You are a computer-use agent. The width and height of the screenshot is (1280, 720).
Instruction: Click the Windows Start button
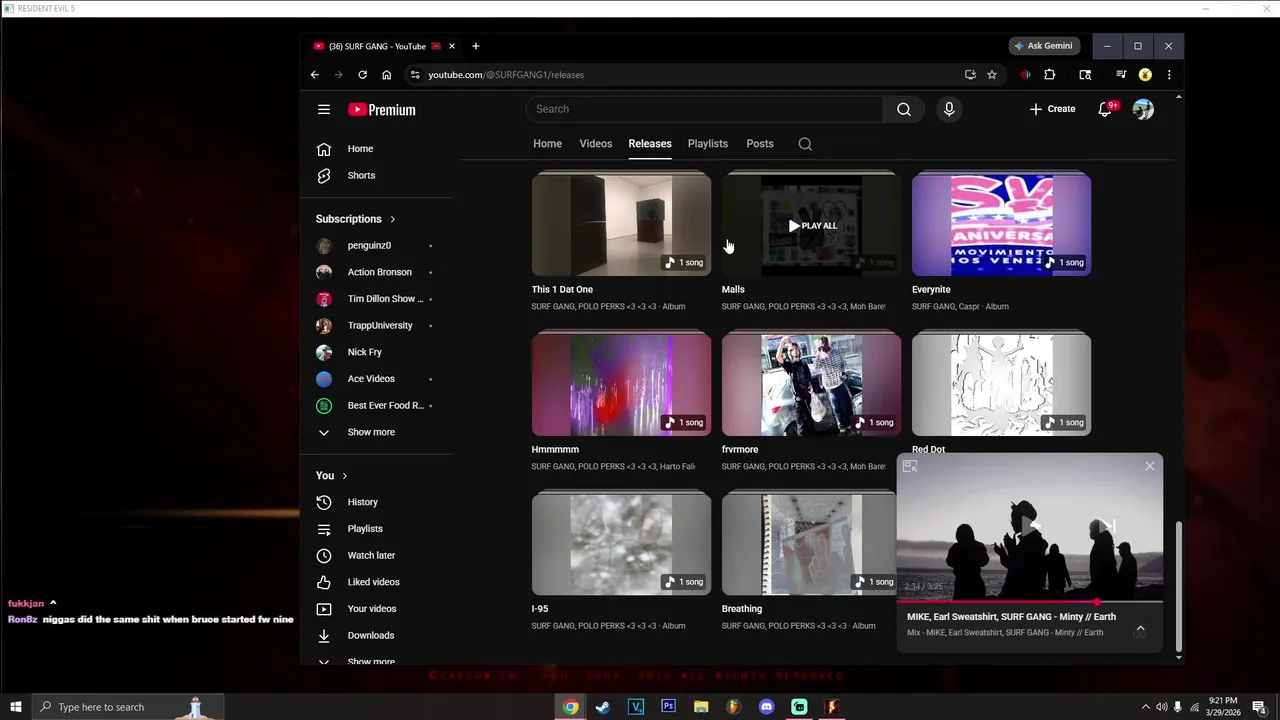pyautogui.click(x=15, y=707)
